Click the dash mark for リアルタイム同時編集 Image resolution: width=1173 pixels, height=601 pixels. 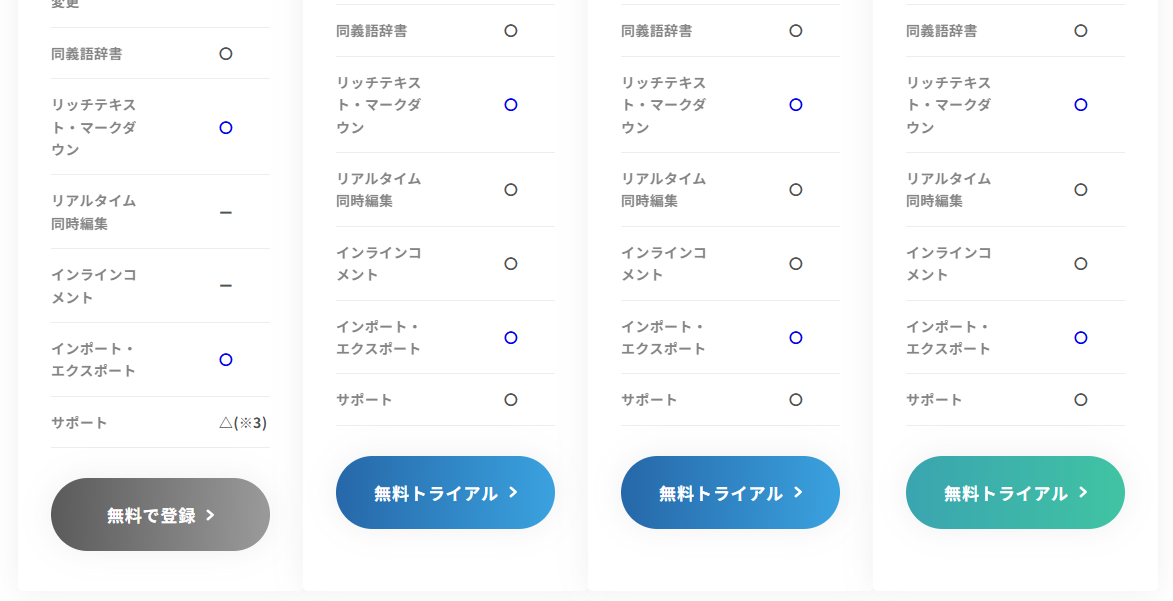click(x=226, y=212)
